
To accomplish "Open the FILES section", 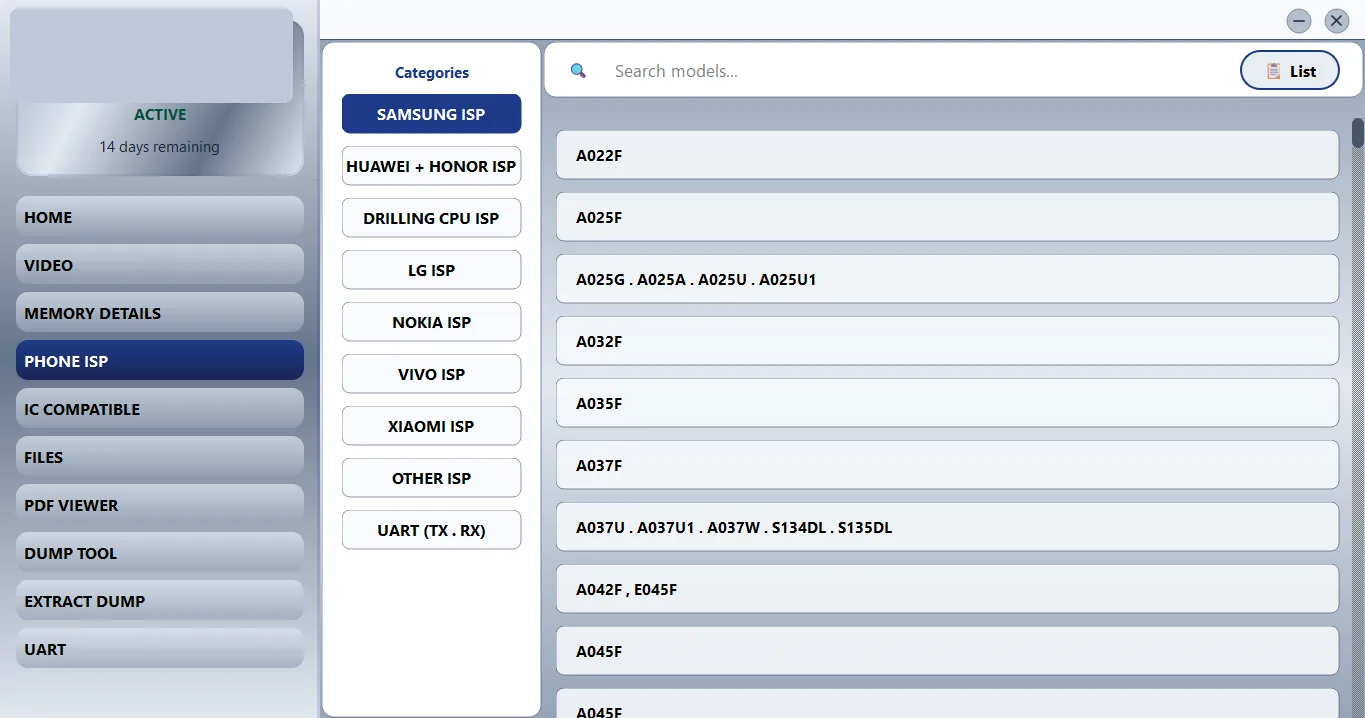I will click(160, 457).
